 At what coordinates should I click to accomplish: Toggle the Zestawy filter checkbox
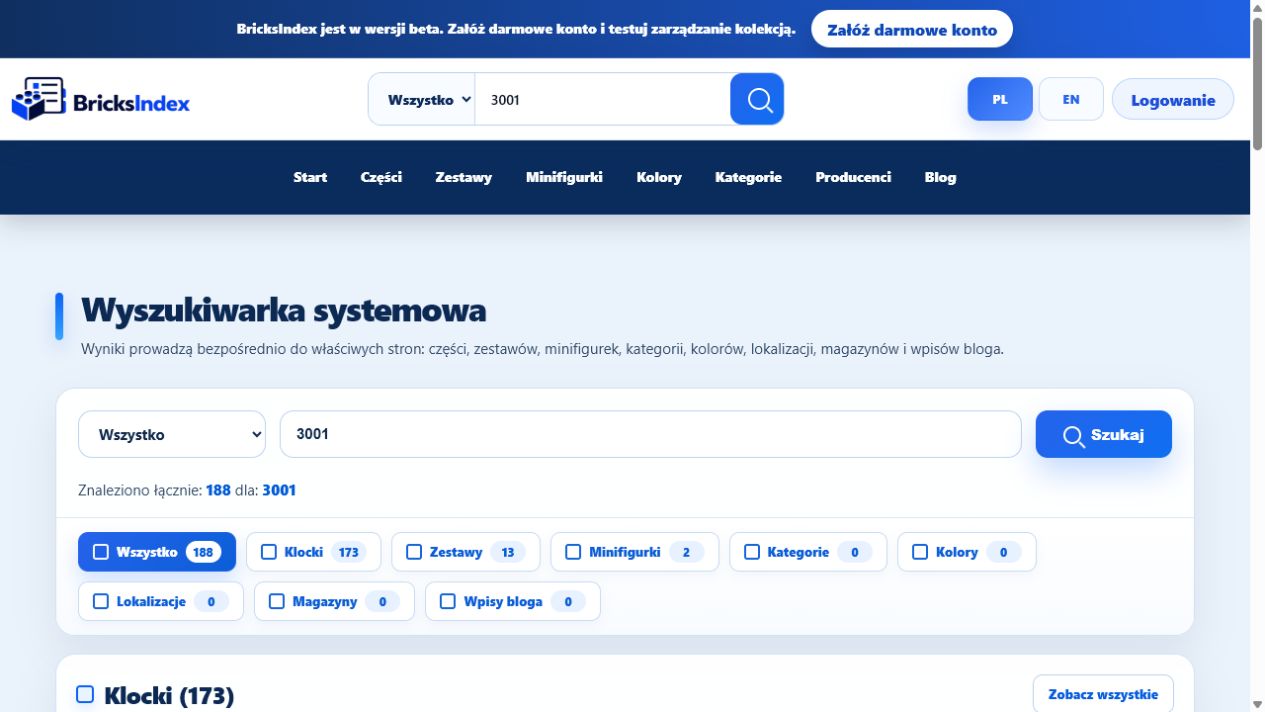pyautogui.click(x=414, y=552)
